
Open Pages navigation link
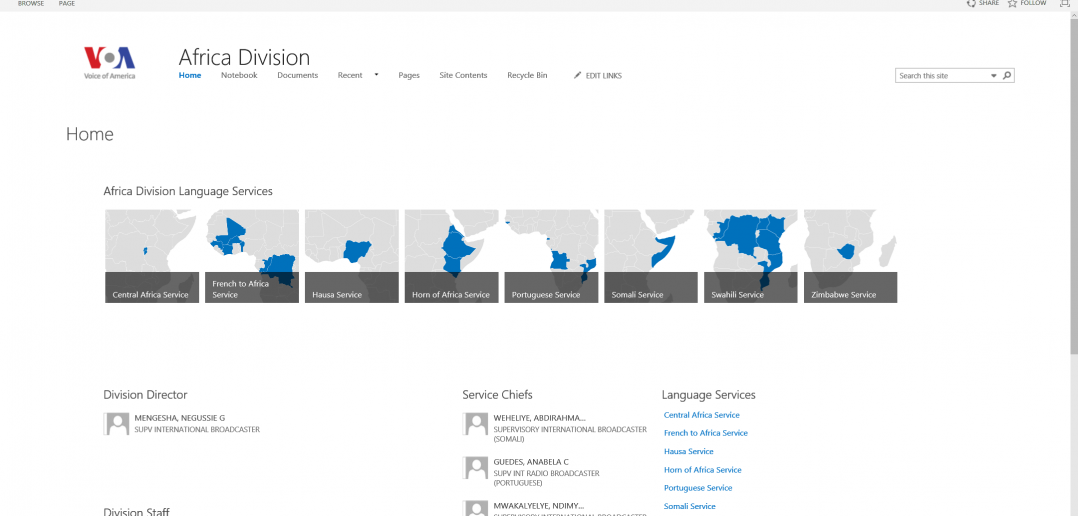pos(409,76)
